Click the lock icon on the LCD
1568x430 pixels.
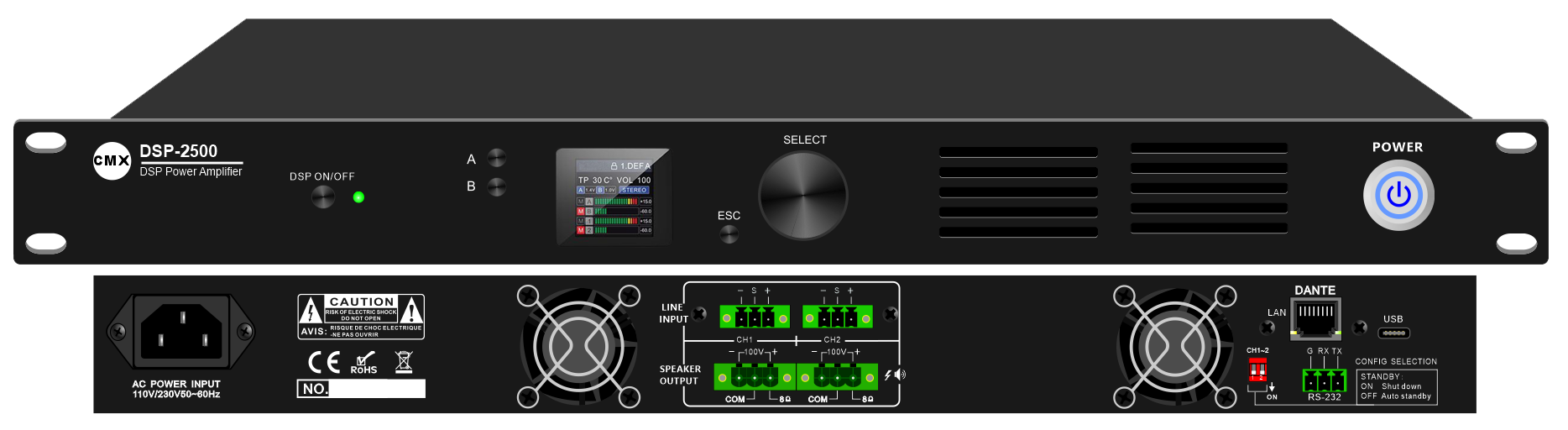[x=614, y=166]
